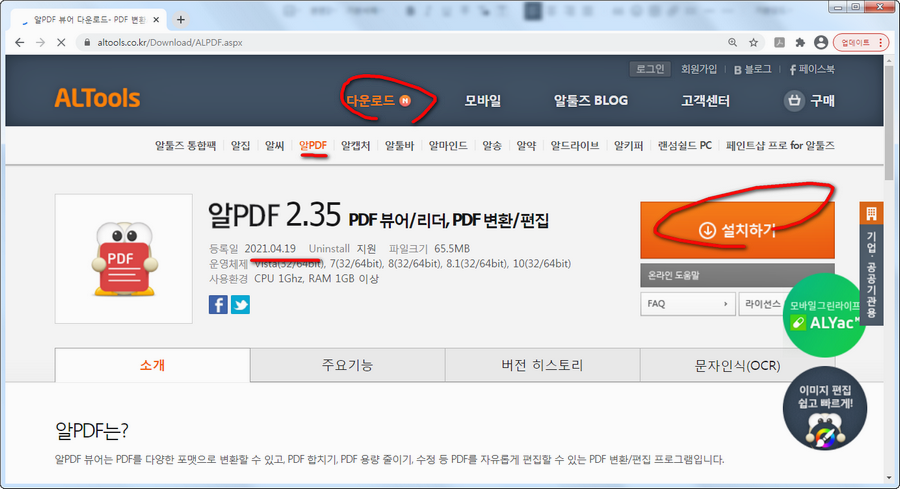Select 랜섬쉴드 PC in the submenu
Screen dimensions: 900x489
click(x=684, y=145)
